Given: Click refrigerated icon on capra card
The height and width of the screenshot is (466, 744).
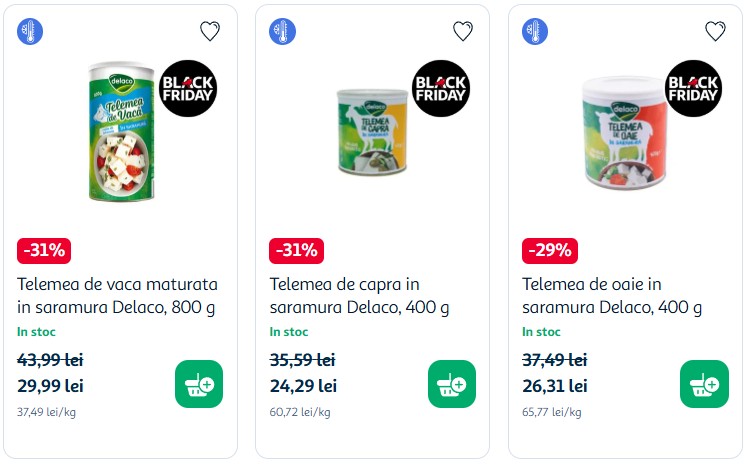Looking at the screenshot, I should point(283,31).
